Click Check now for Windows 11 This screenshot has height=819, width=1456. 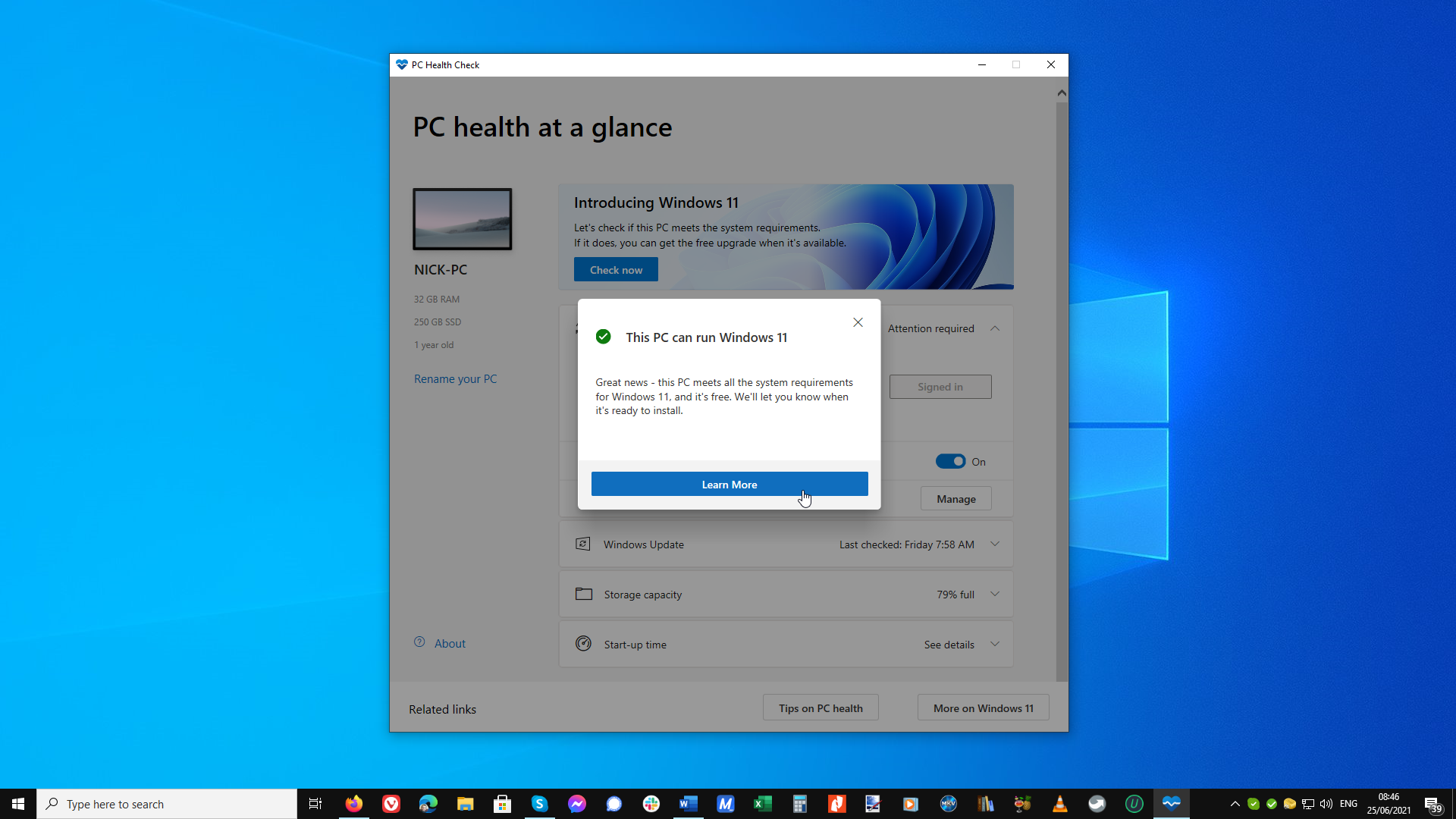pyautogui.click(x=616, y=270)
